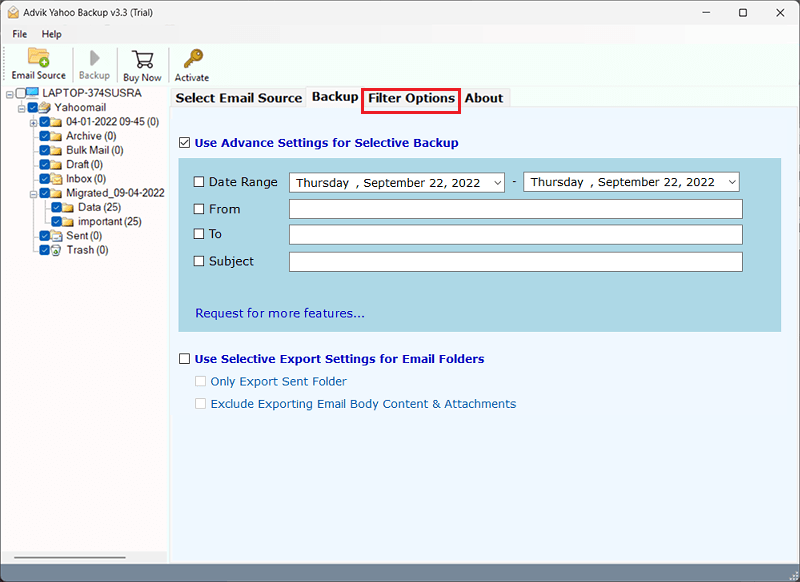The image size is (800, 582).
Task: Click the Subject filter text field
Action: click(515, 262)
